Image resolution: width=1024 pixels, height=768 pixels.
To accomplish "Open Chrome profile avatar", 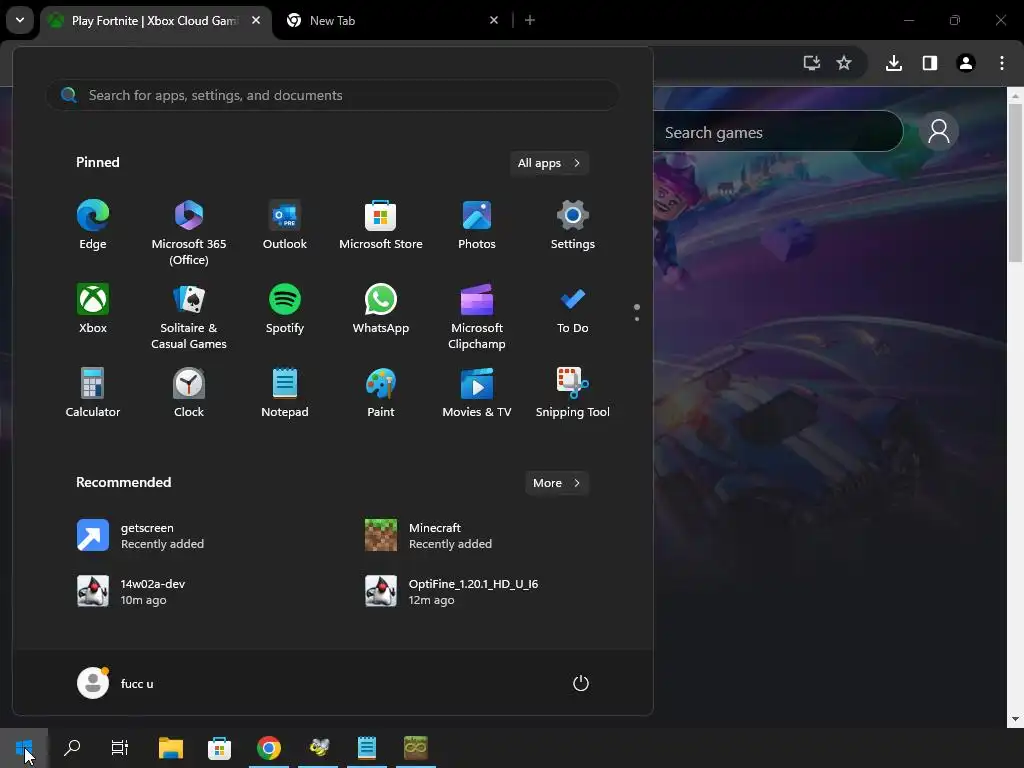I will click(x=966, y=63).
